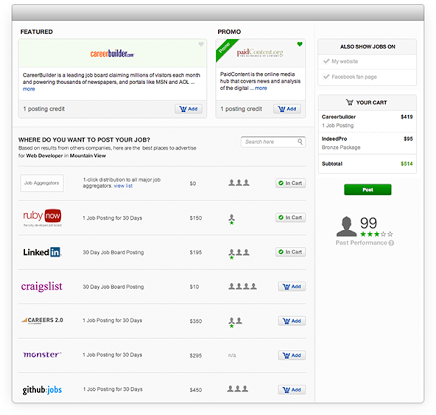This screenshot has width=436, height=415.
Task: Click the Subtotal $514 amount
Action: tap(407, 164)
